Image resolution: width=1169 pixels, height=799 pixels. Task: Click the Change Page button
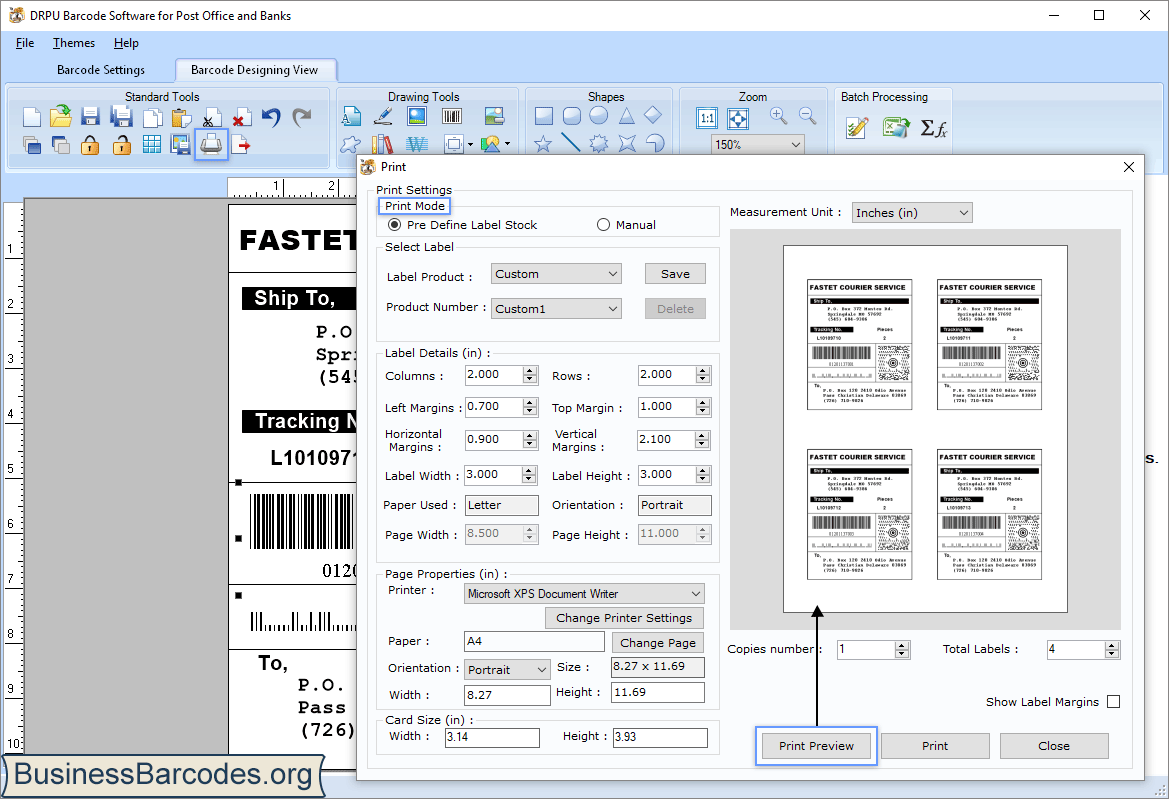click(x=658, y=642)
